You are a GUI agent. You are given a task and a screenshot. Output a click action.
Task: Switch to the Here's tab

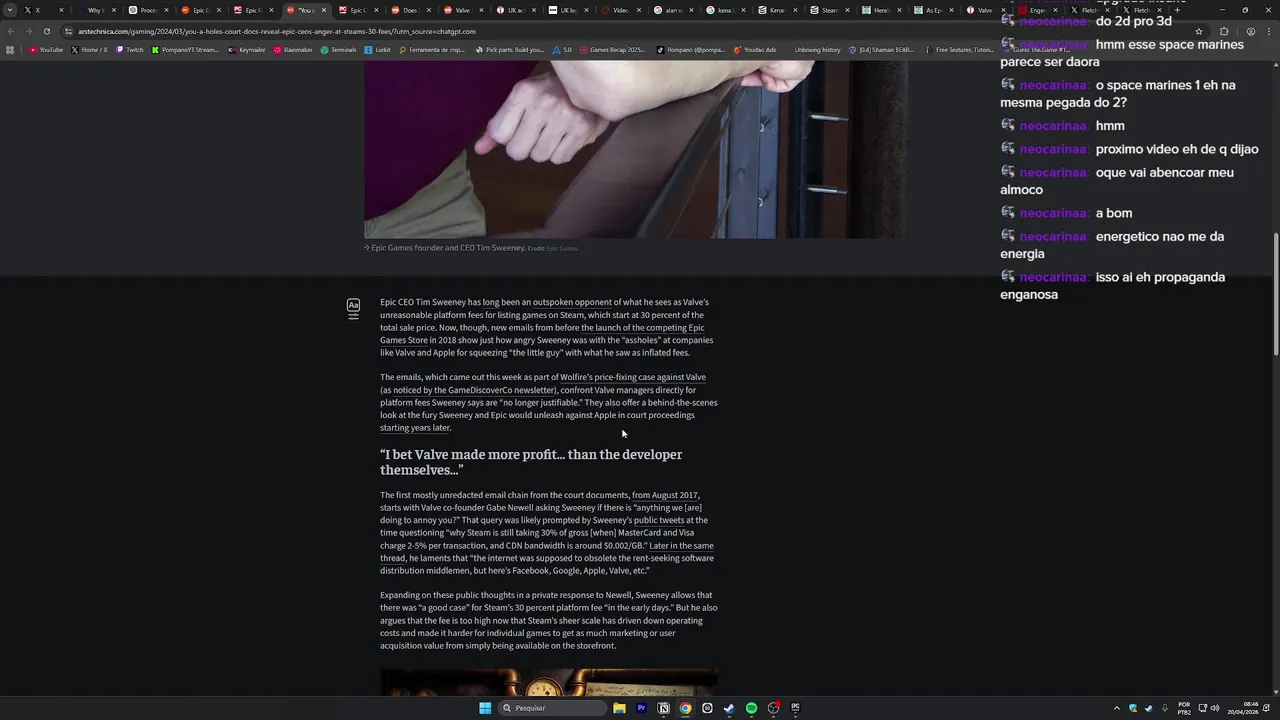tap(880, 10)
